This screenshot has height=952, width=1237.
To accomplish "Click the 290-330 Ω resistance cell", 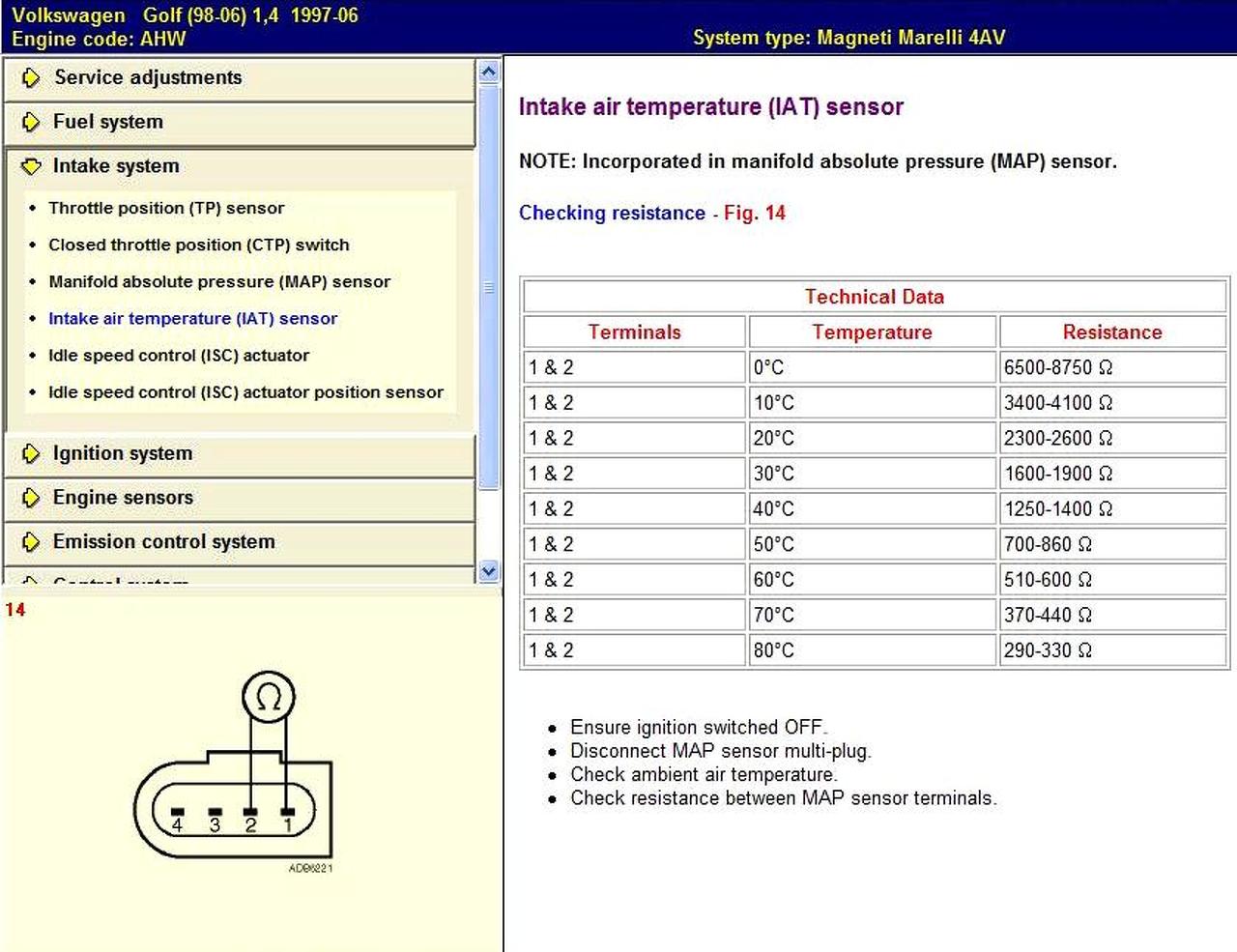I will tap(1112, 650).
